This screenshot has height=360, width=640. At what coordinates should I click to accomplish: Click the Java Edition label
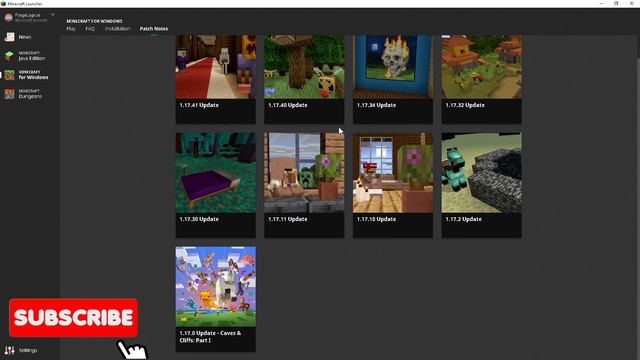tap(32, 58)
